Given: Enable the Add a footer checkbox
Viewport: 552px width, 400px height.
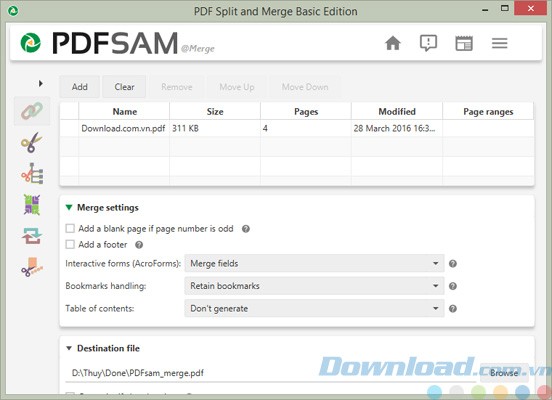Looking at the screenshot, I should pyautogui.click(x=70, y=244).
